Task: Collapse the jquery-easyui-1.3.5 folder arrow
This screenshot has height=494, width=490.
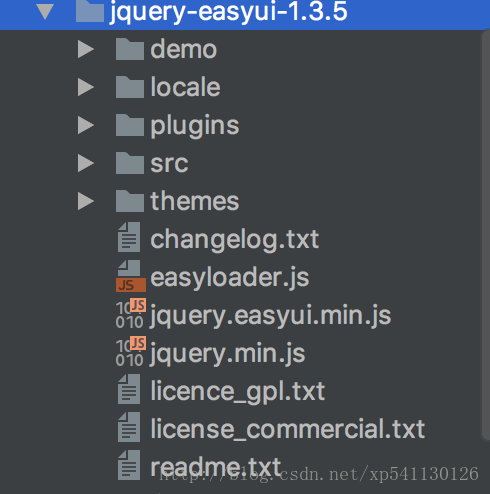Action: pyautogui.click(x=45, y=11)
